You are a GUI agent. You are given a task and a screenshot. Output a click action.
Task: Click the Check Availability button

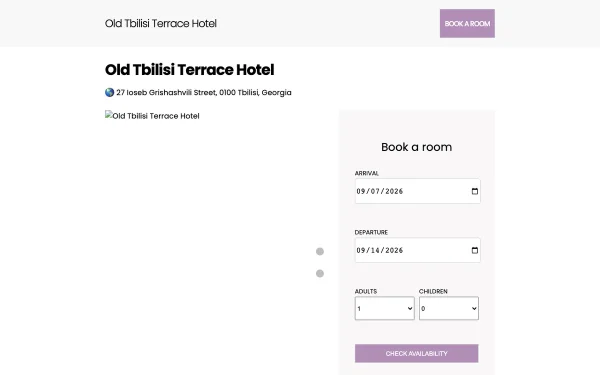(x=416, y=354)
